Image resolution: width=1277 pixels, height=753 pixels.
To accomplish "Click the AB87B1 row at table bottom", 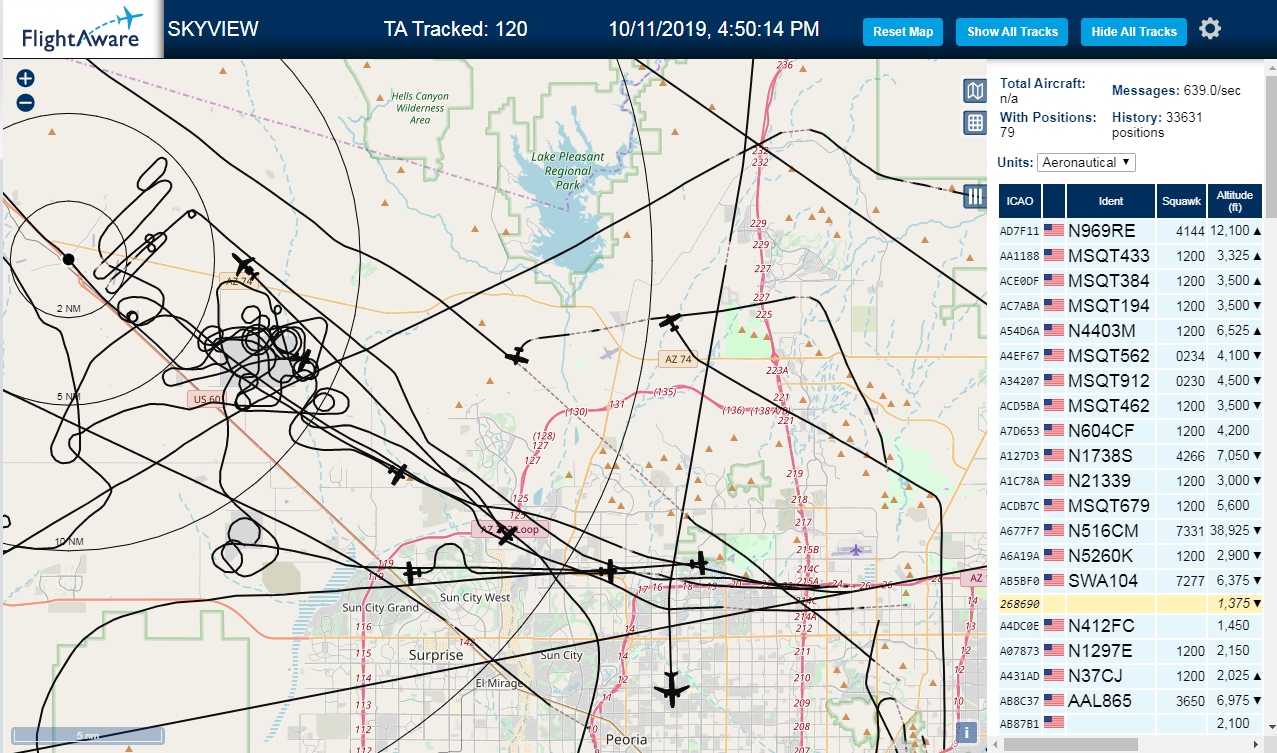I will 1131,723.
